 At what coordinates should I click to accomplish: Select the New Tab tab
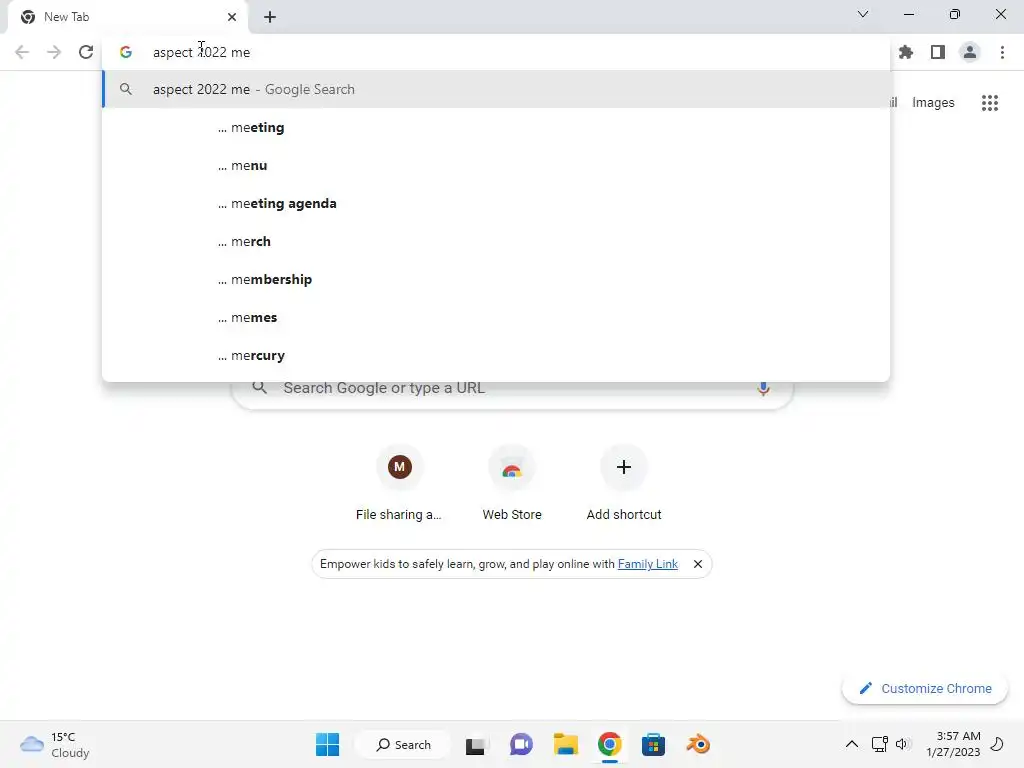(x=128, y=17)
